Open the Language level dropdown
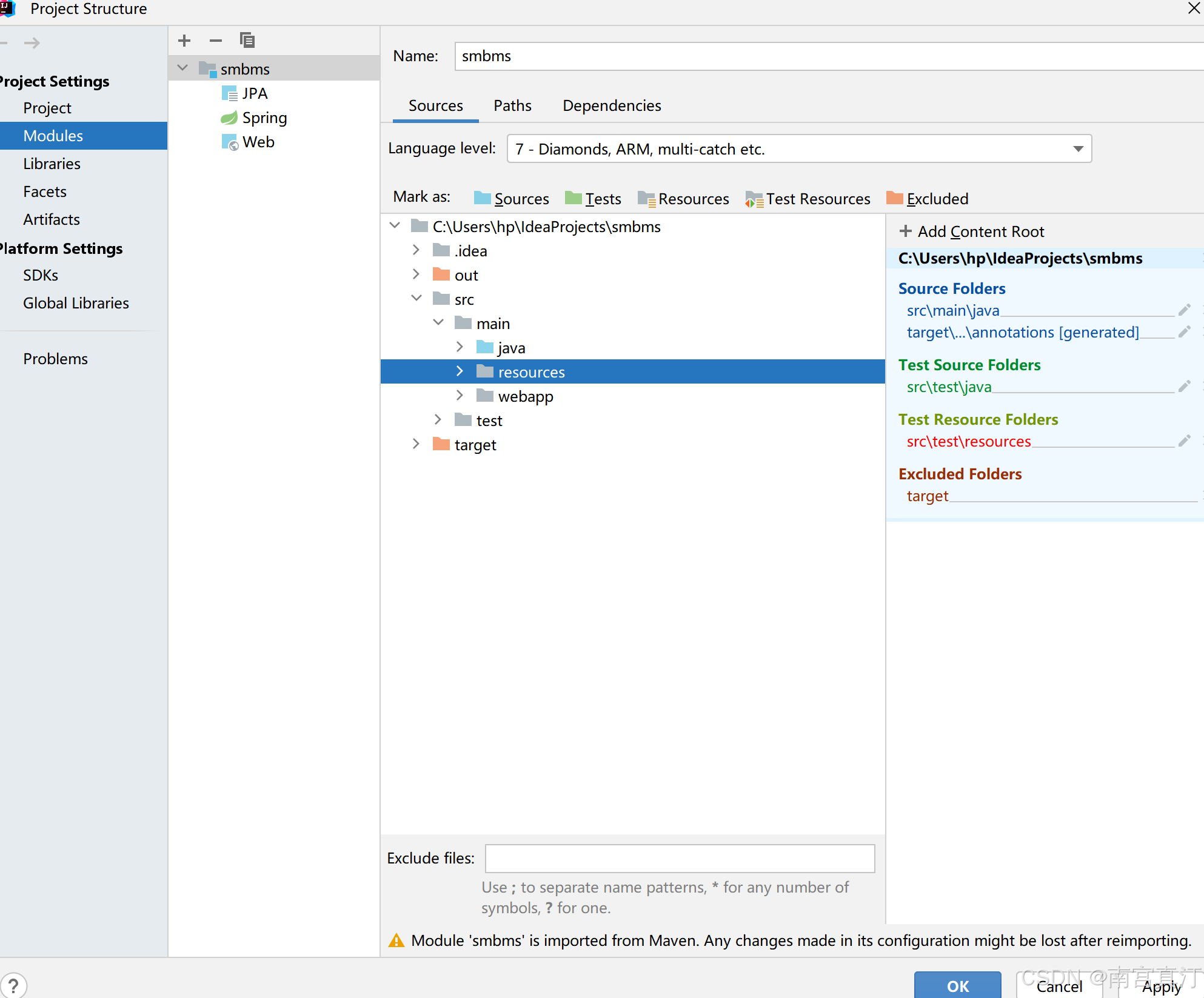Screen dimensions: 1204x998 coord(1078,149)
